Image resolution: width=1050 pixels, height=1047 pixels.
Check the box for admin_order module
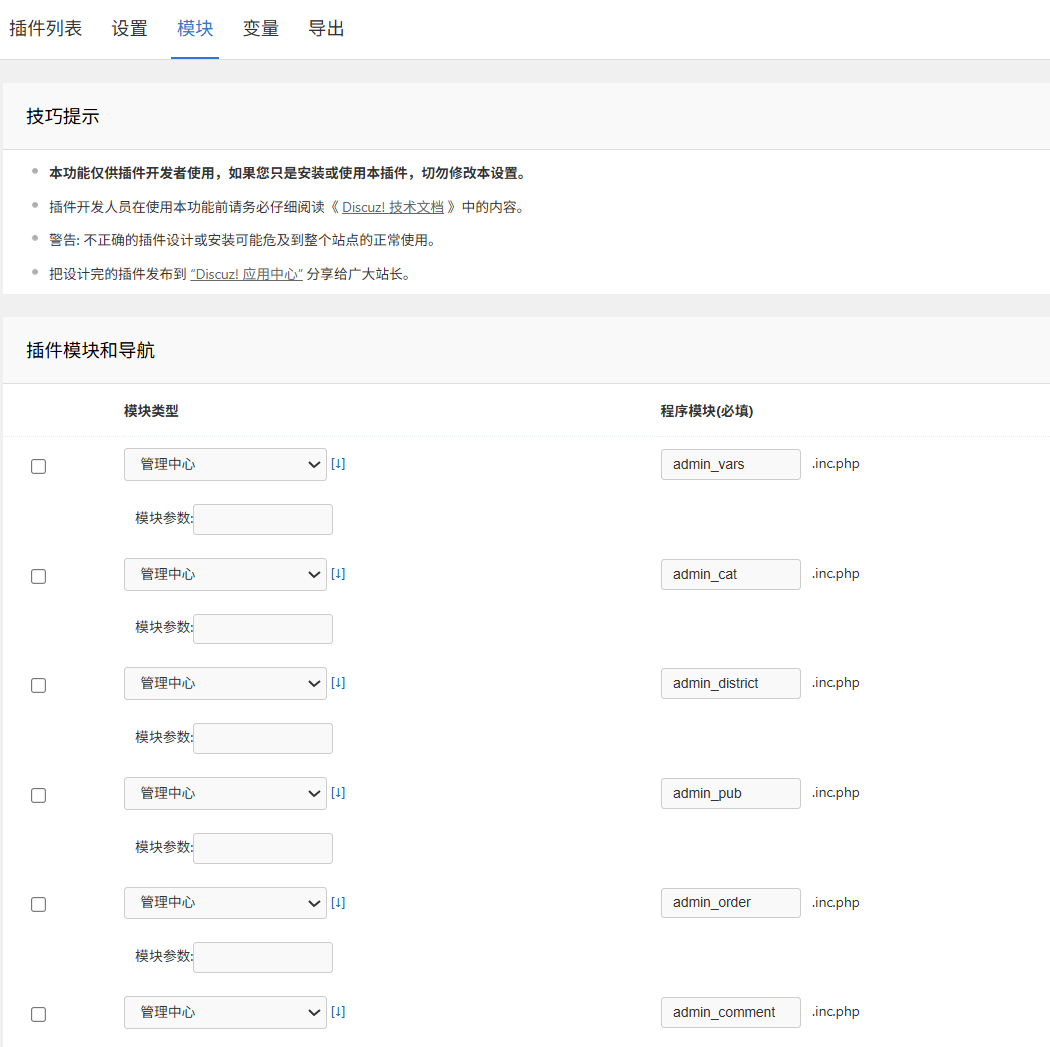click(x=39, y=904)
